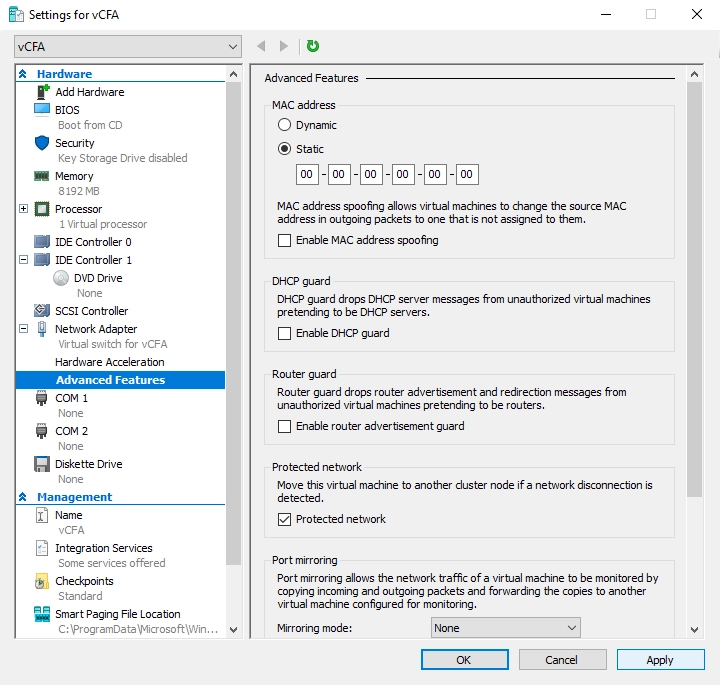Click 'Virtual switch for vCFA' text
Viewport: 720px width, 685px height.
click(112, 344)
